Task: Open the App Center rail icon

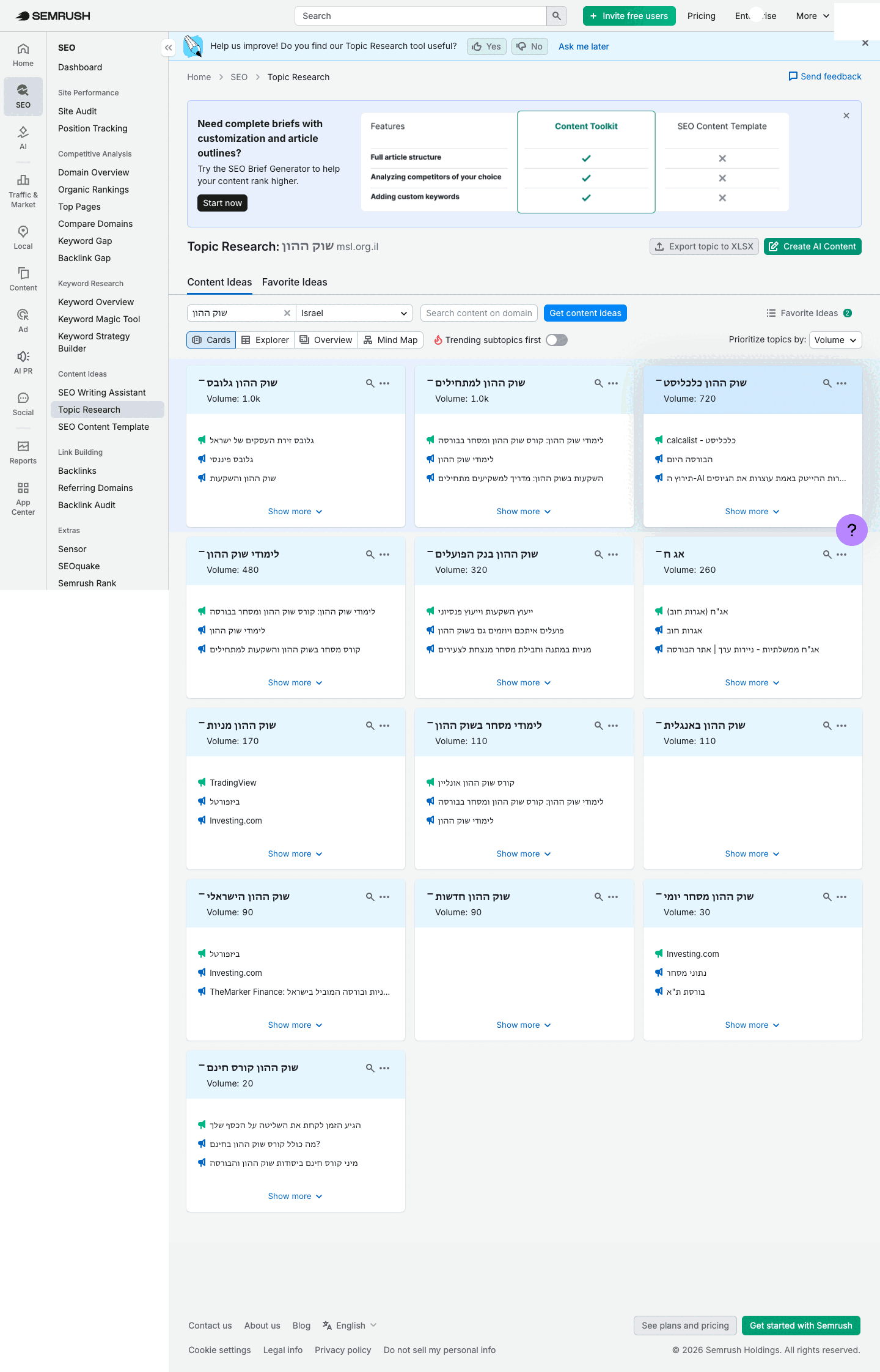Action: 23,498
